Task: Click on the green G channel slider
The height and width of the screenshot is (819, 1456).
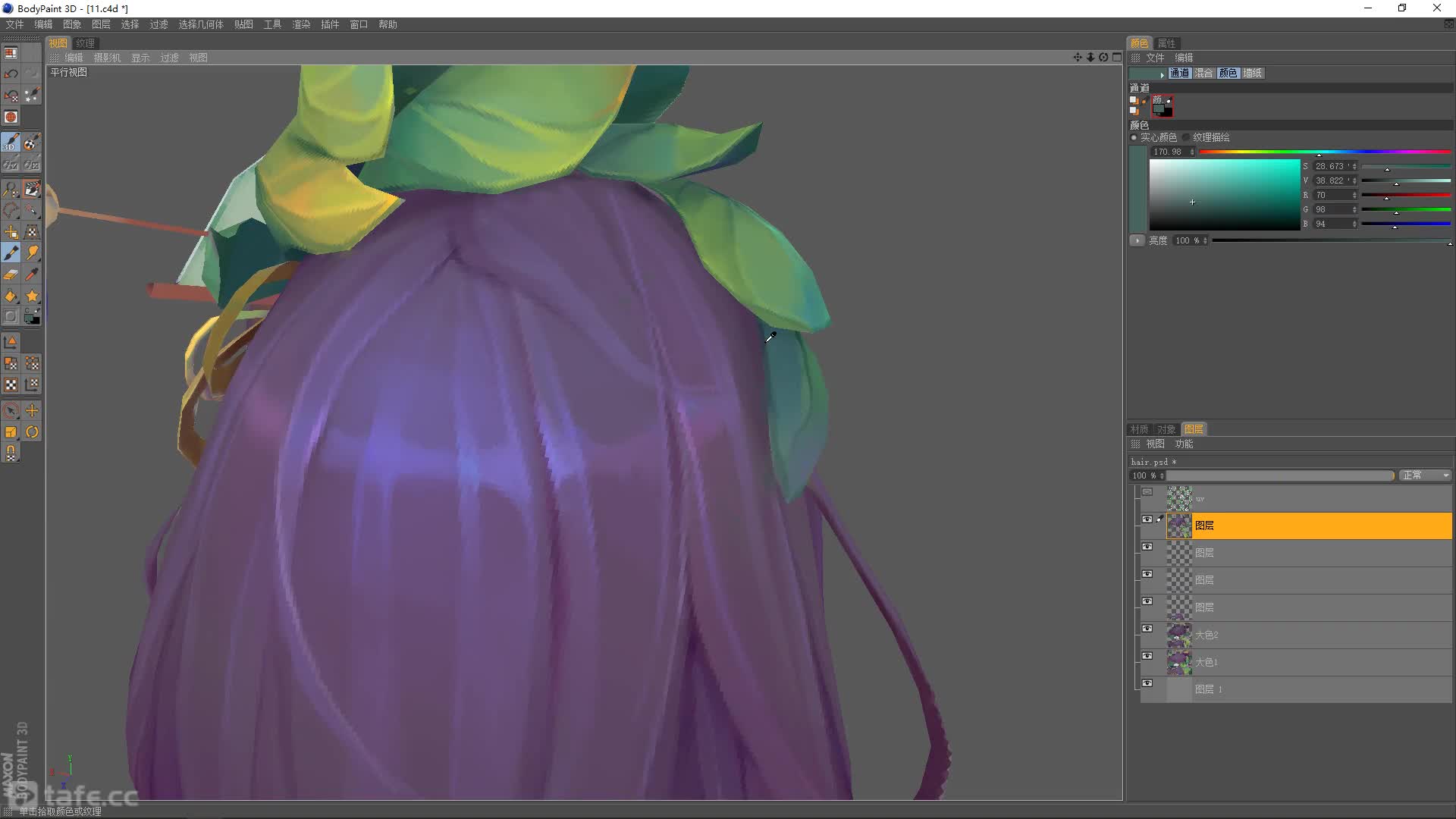Action: point(1406,209)
